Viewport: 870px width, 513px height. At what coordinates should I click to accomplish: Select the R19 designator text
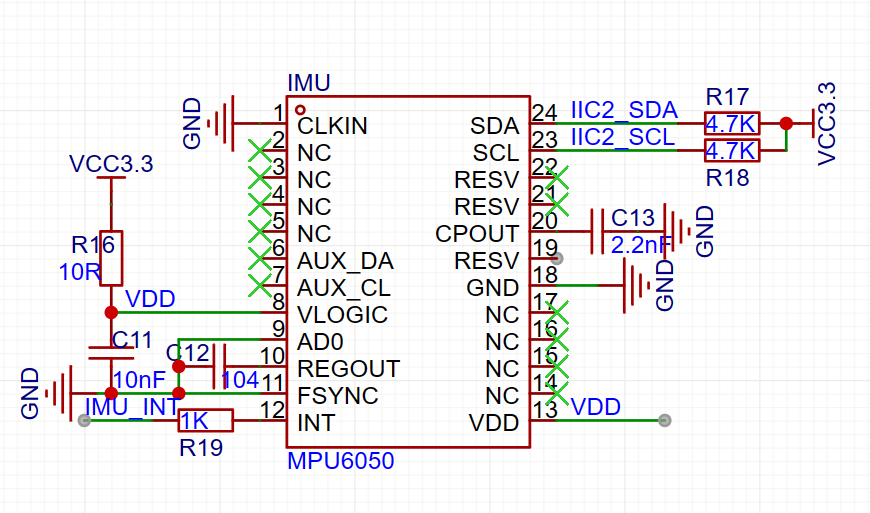coord(201,448)
